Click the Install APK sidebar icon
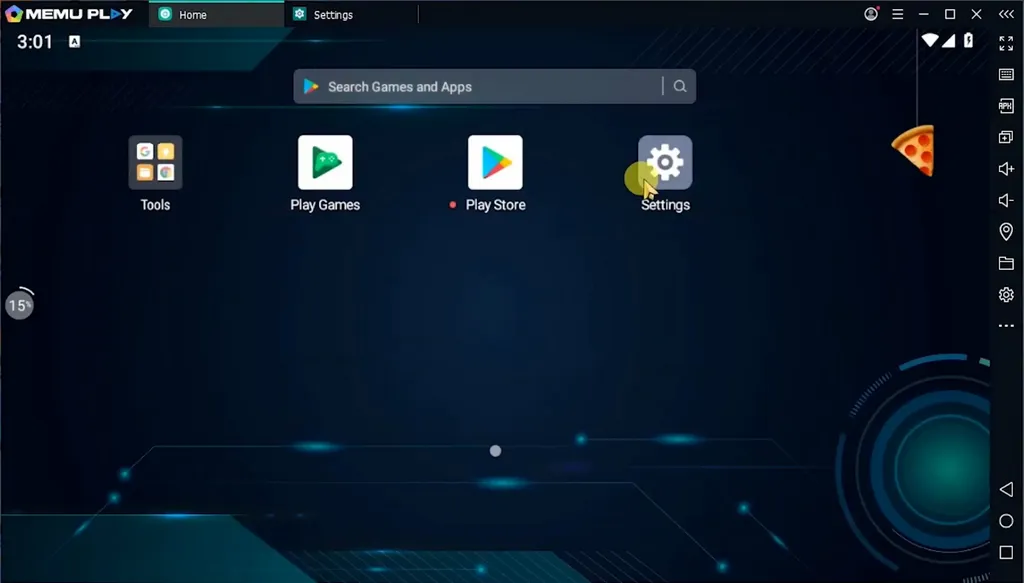This screenshot has width=1024, height=583. click(x=1006, y=106)
